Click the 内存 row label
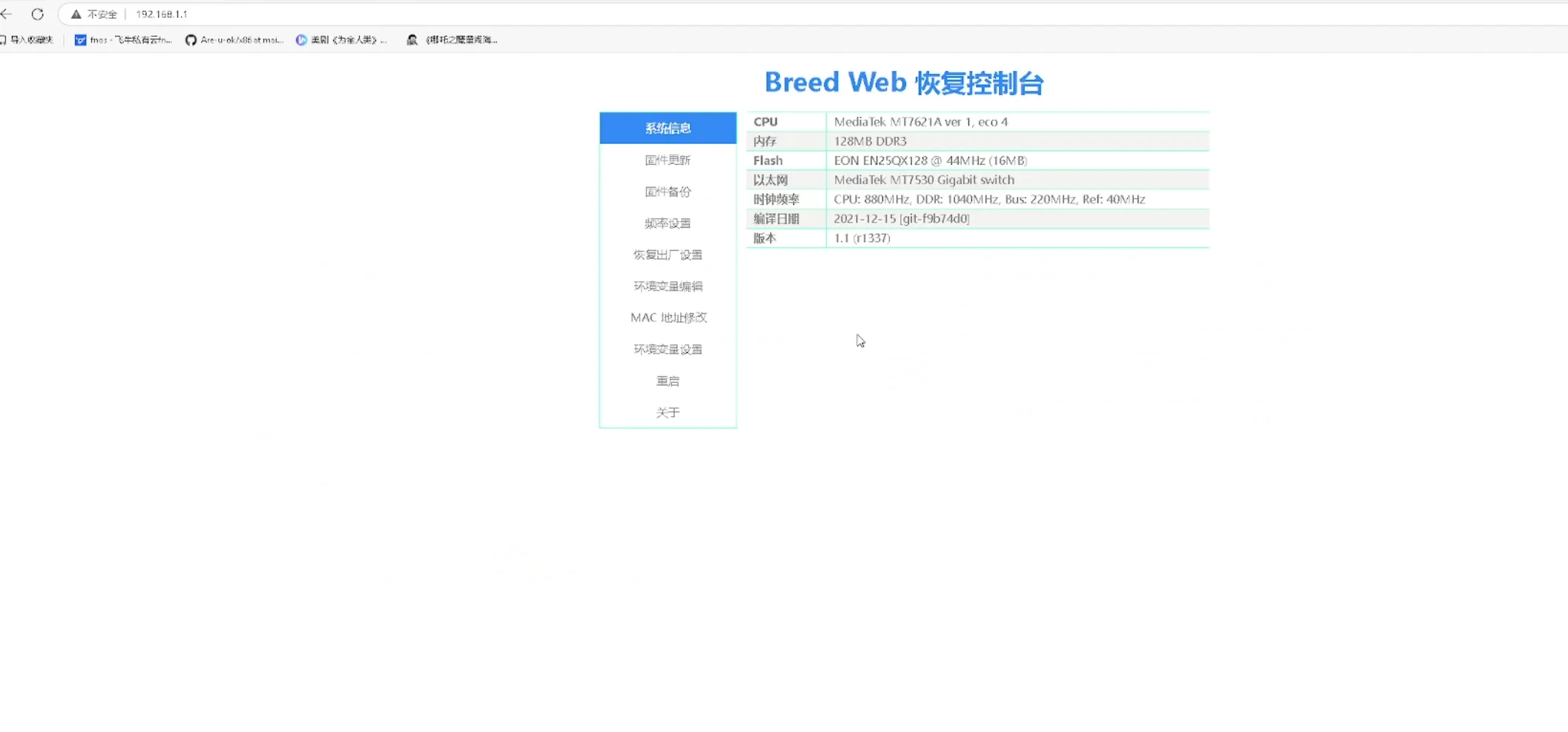This screenshot has width=1568, height=732. (x=765, y=141)
